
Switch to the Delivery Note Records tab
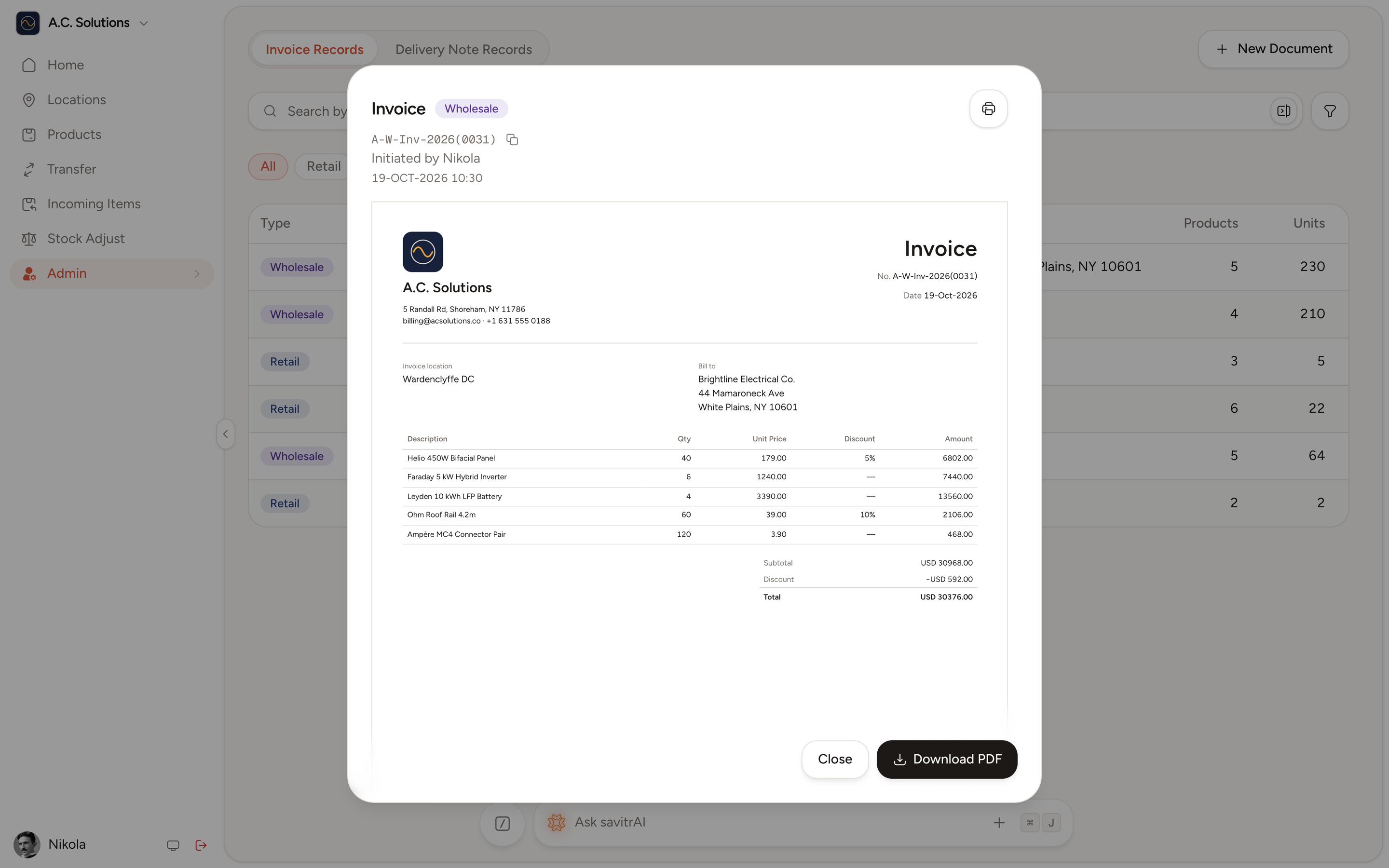(x=463, y=49)
